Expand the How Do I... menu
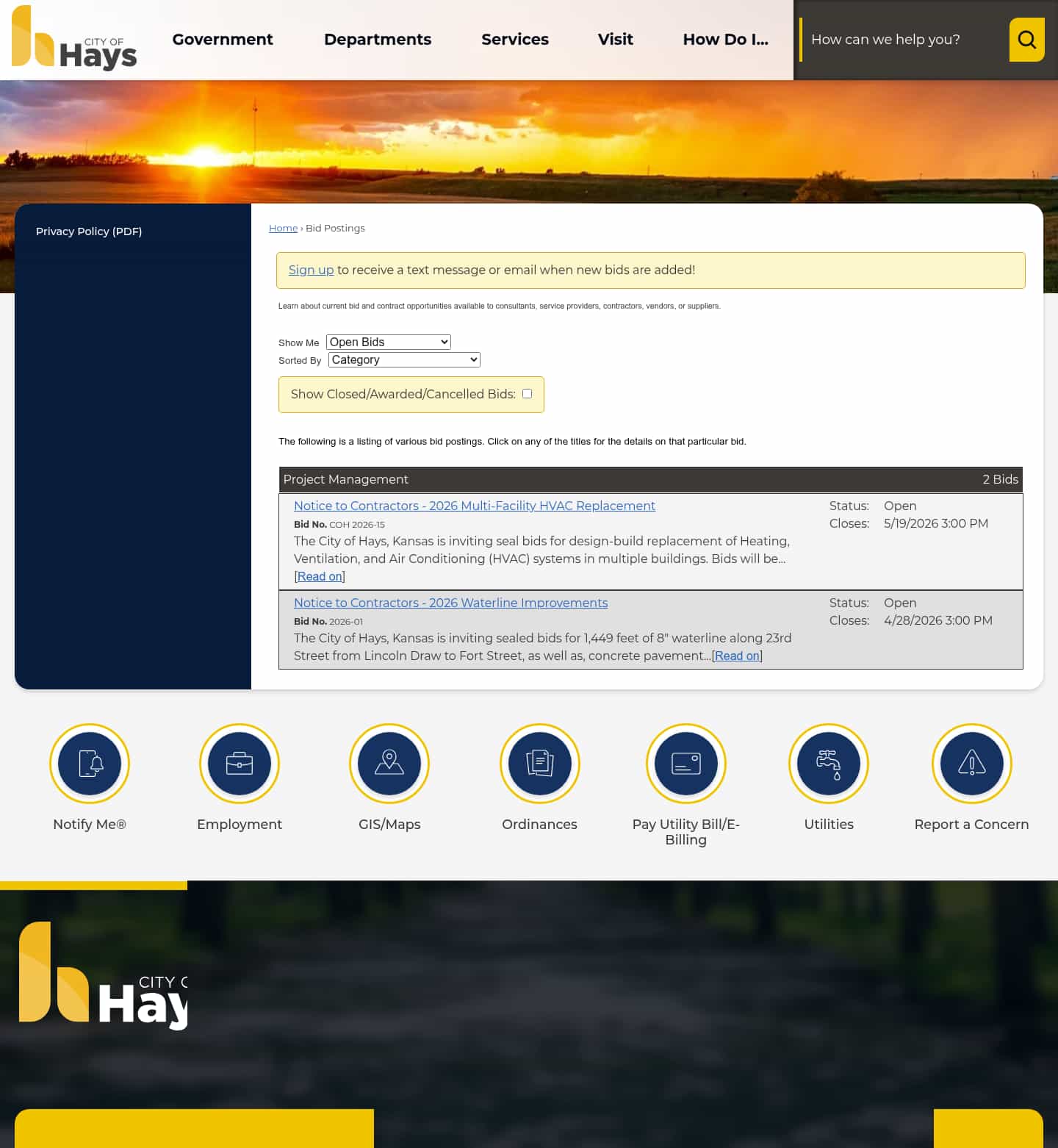This screenshot has width=1058, height=1148. coord(725,39)
